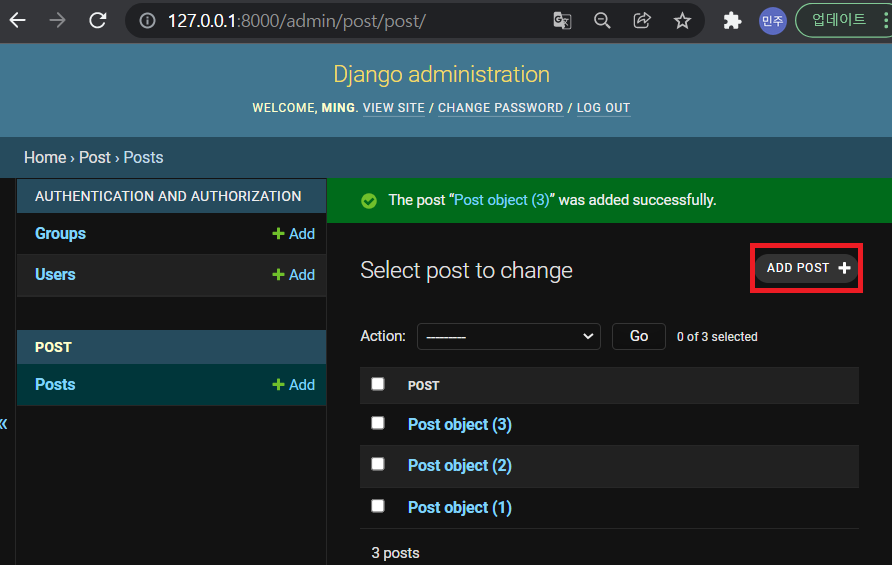The width and height of the screenshot is (892, 566).
Task: Bookmark the page with the star icon
Action: point(682,21)
